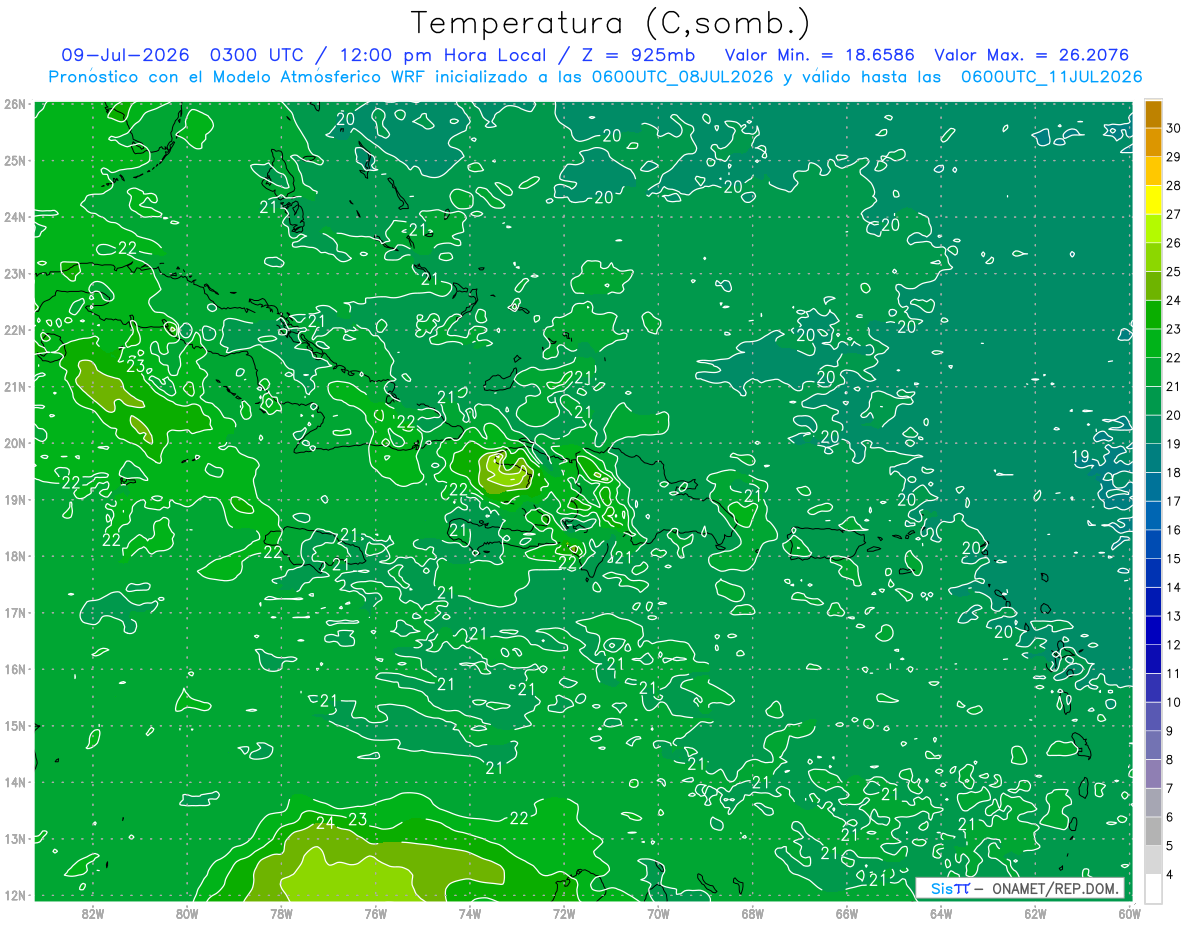Click longitude axis label 70W

(x=658, y=913)
